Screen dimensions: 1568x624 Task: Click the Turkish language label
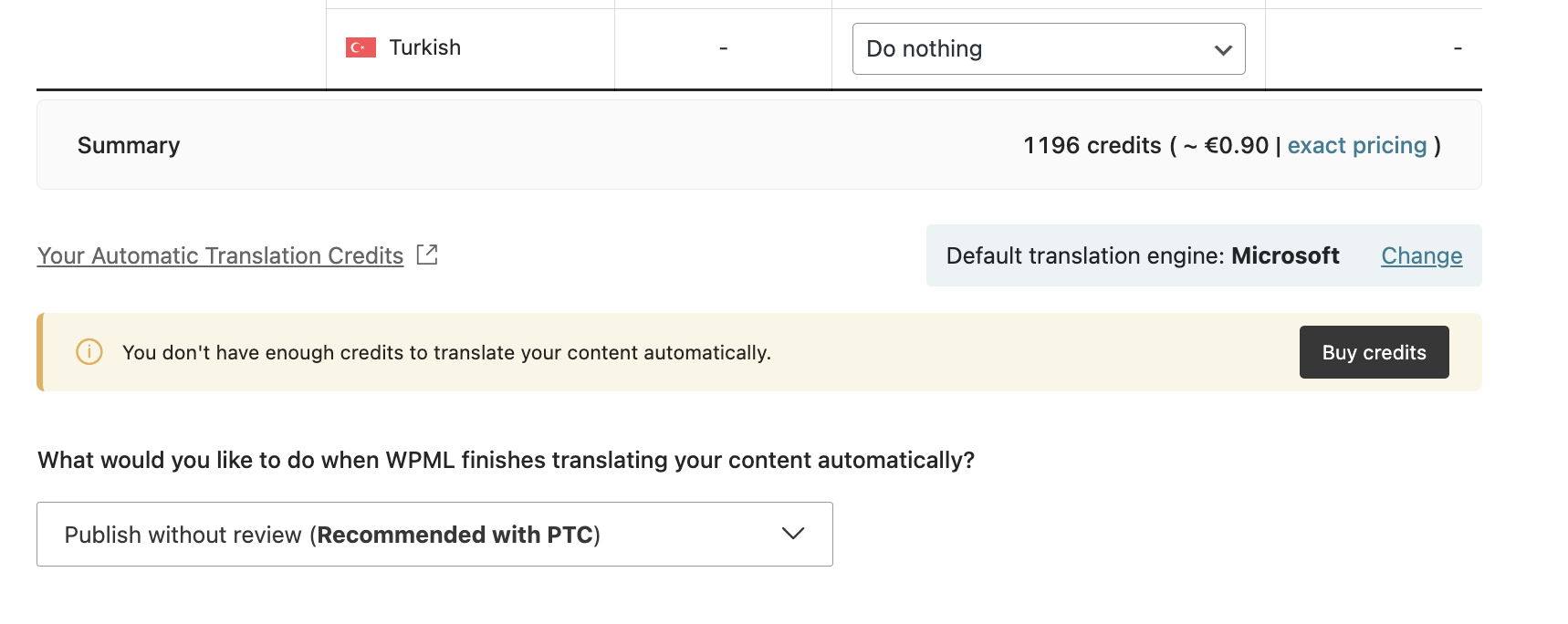tap(424, 47)
